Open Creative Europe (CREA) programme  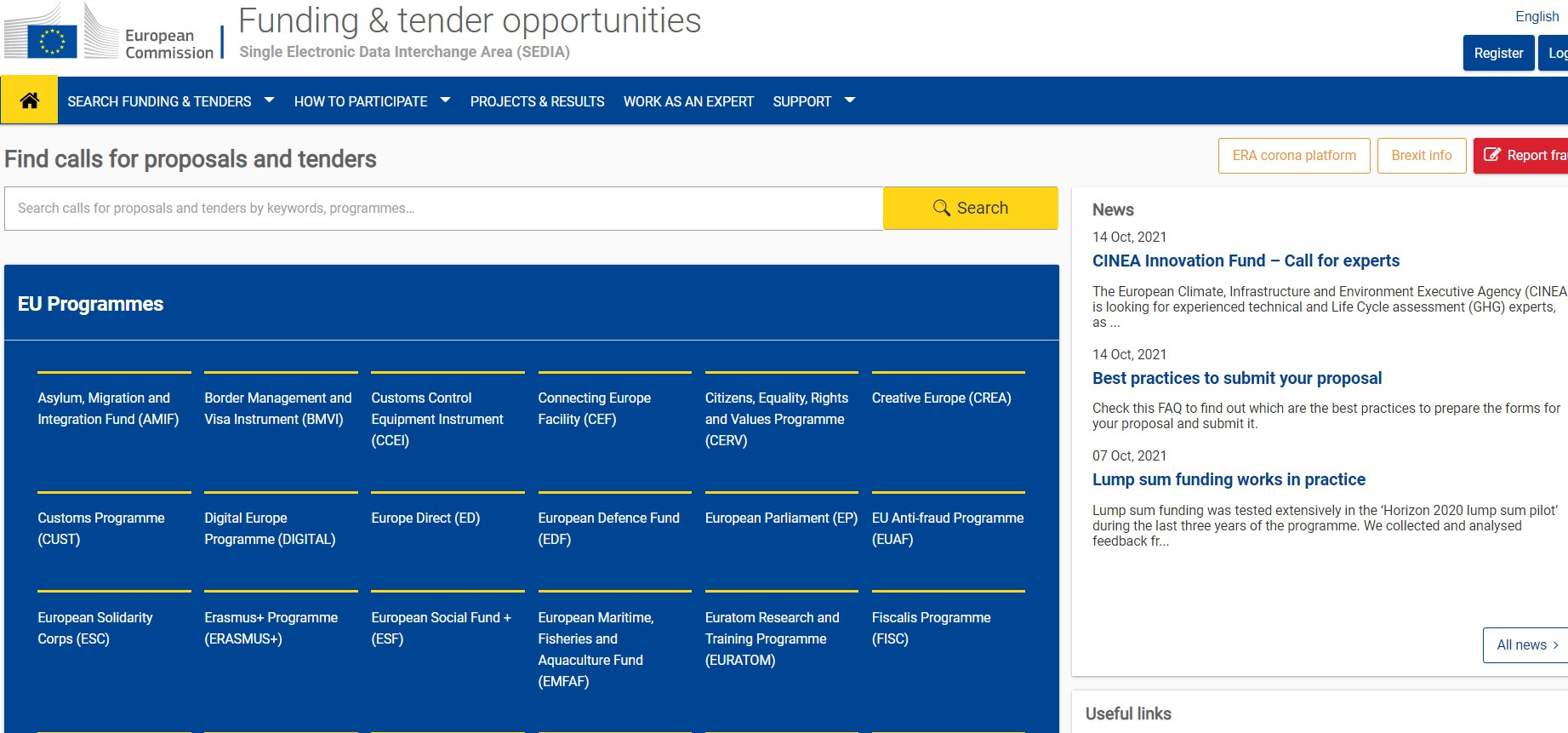point(941,398)
